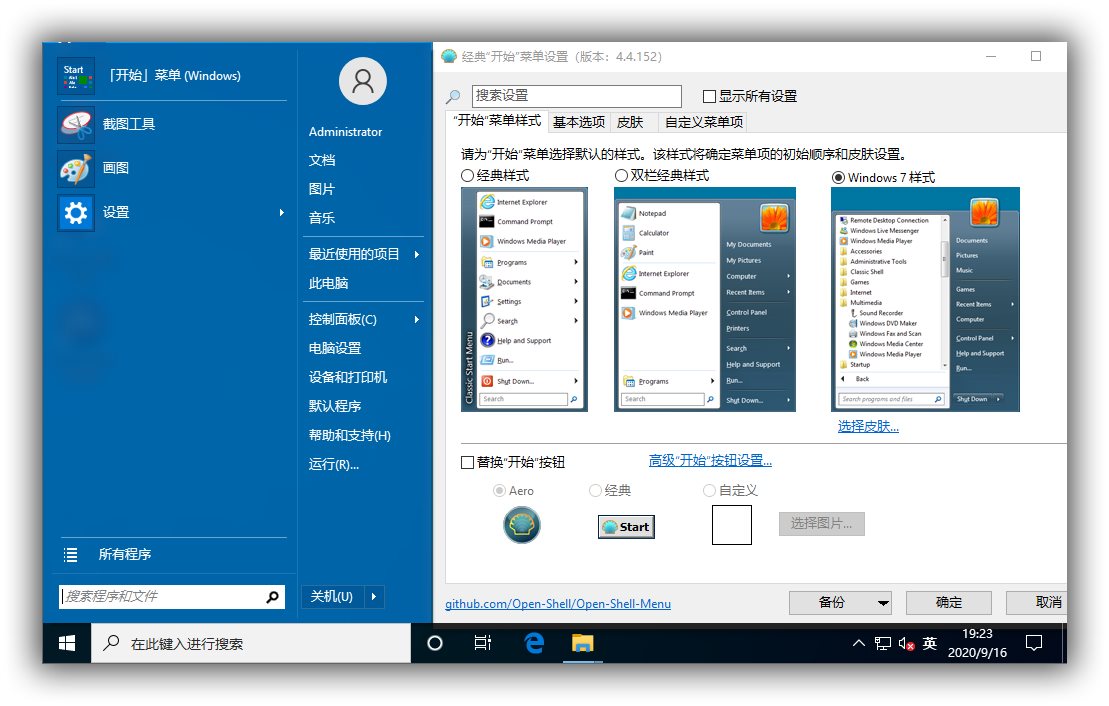Select the 双栏经典样式 radio button
This screenshot has height=706, width=1109.
click(x=621, y=175)
